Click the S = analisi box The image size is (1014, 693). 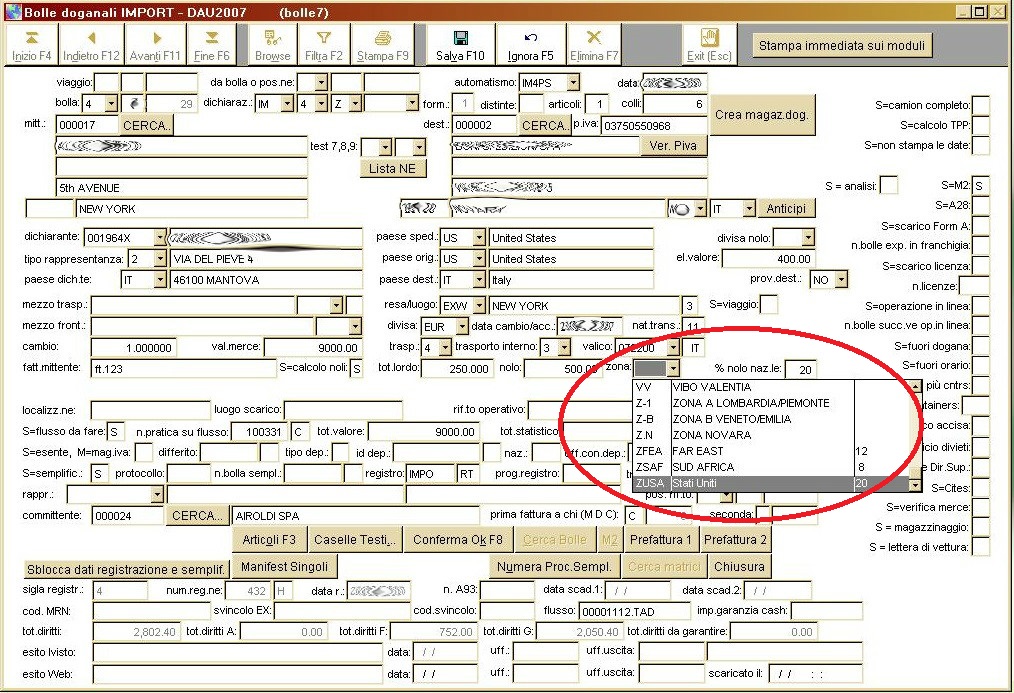889,186
